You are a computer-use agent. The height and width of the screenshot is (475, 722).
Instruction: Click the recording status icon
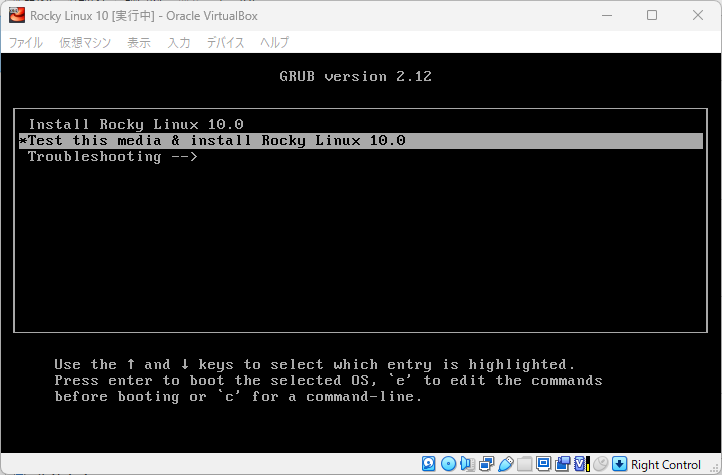tap(562, 464)
